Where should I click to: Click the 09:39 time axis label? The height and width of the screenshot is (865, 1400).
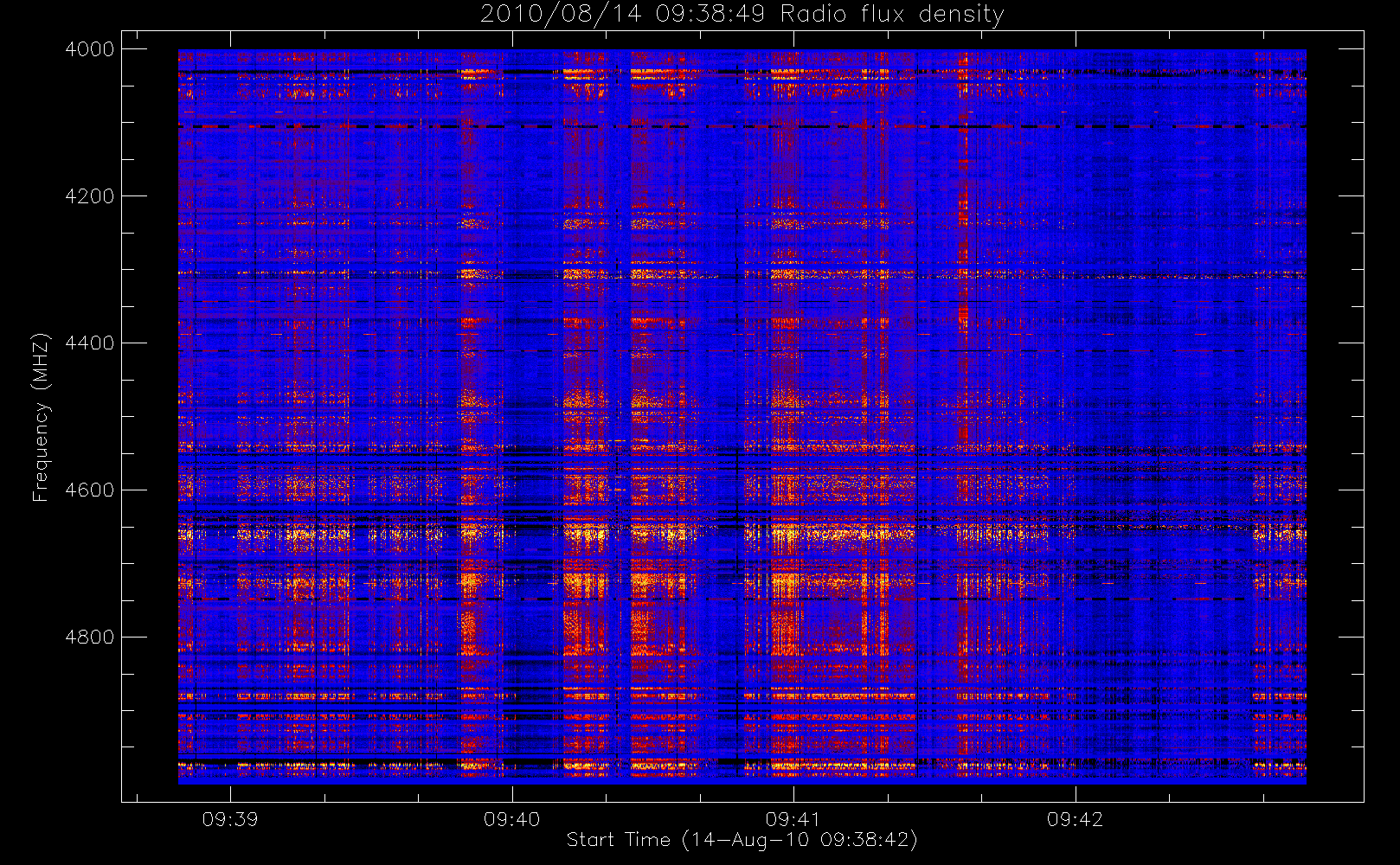230,819
